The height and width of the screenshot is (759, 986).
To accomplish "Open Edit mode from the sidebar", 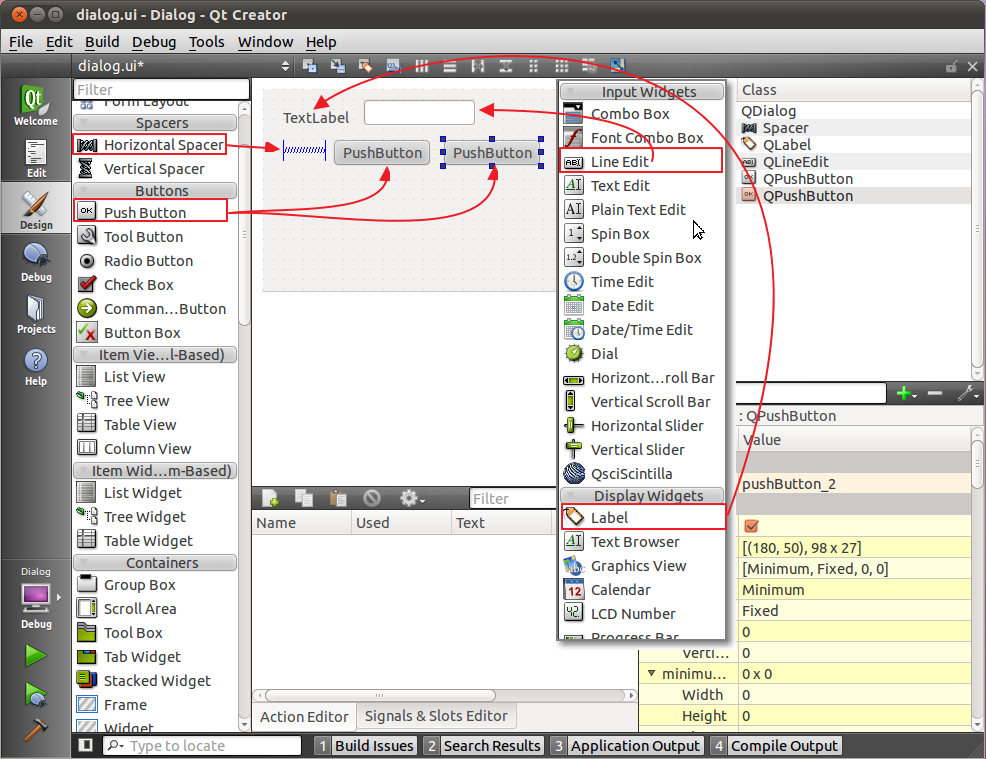I will click(35, 158).
